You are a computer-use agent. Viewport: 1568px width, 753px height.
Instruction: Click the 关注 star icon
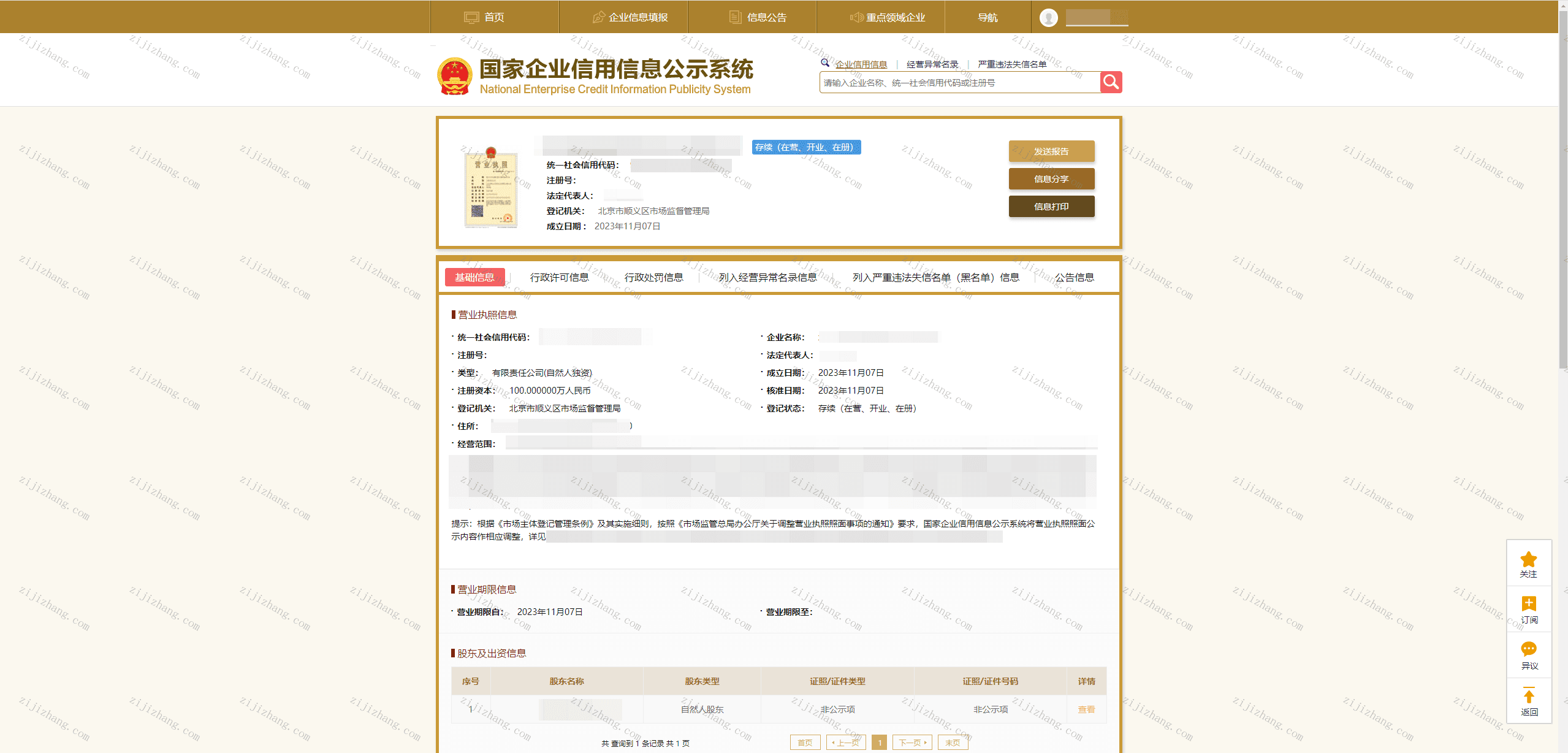coord(1529,559)
